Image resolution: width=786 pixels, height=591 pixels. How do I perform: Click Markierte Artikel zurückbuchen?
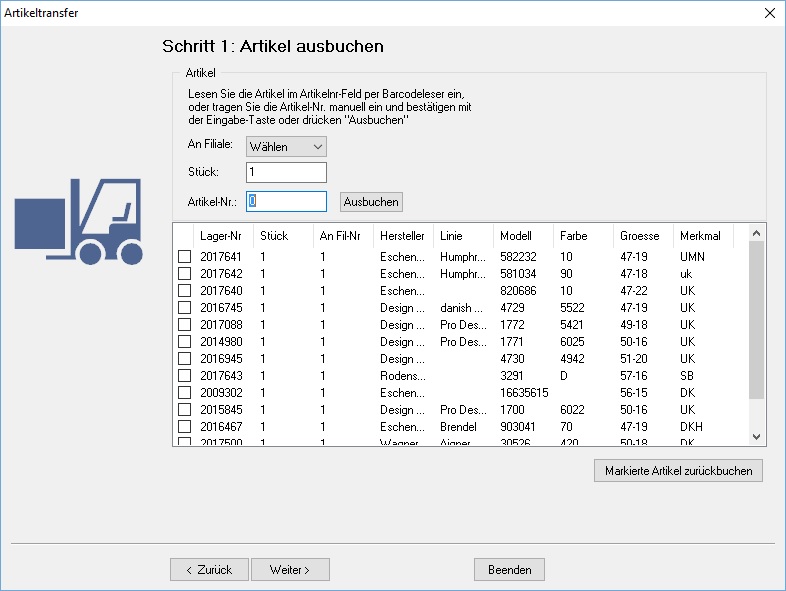(x=678, y=471)
